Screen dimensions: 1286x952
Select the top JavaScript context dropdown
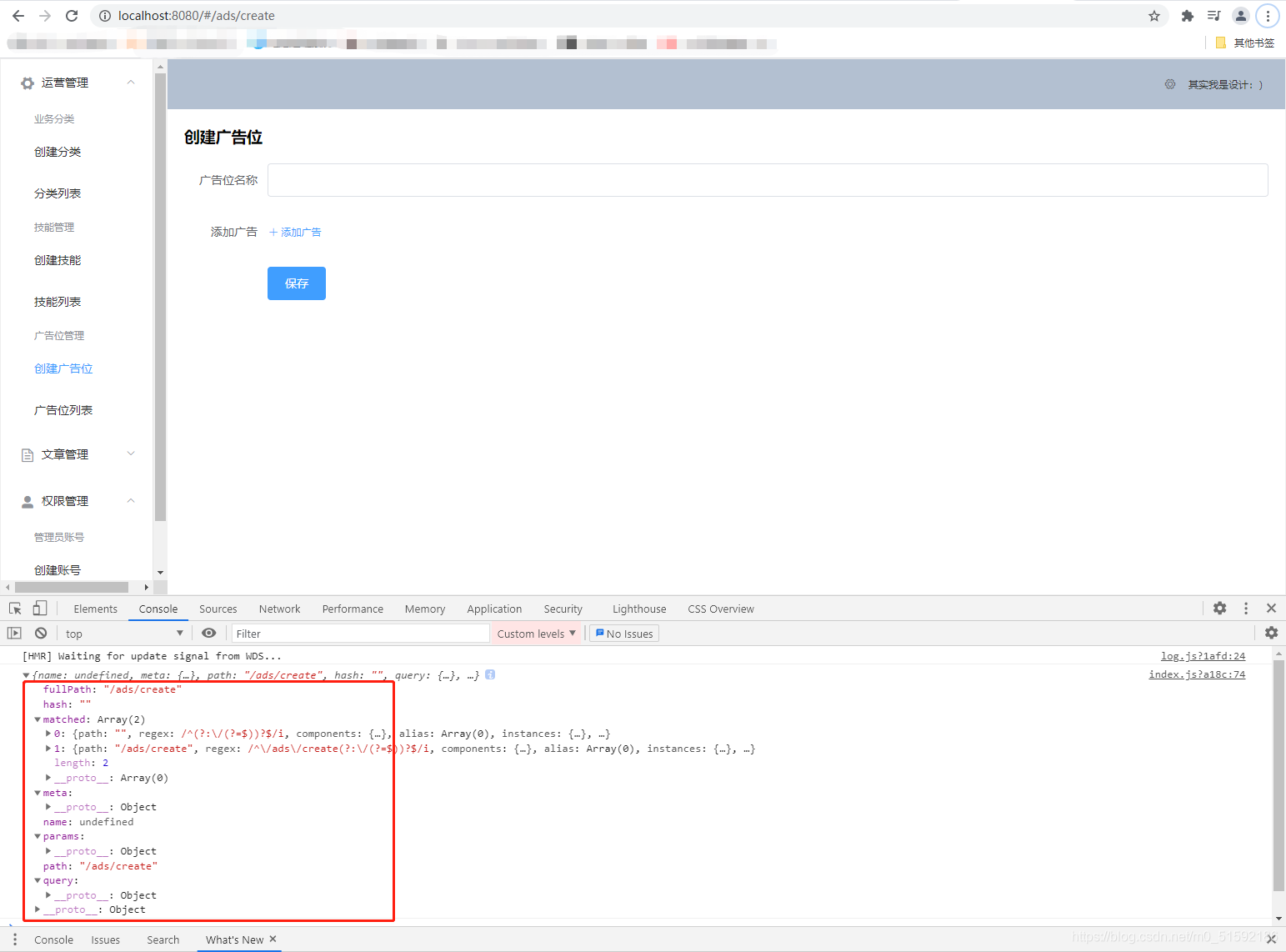point(124,634)
